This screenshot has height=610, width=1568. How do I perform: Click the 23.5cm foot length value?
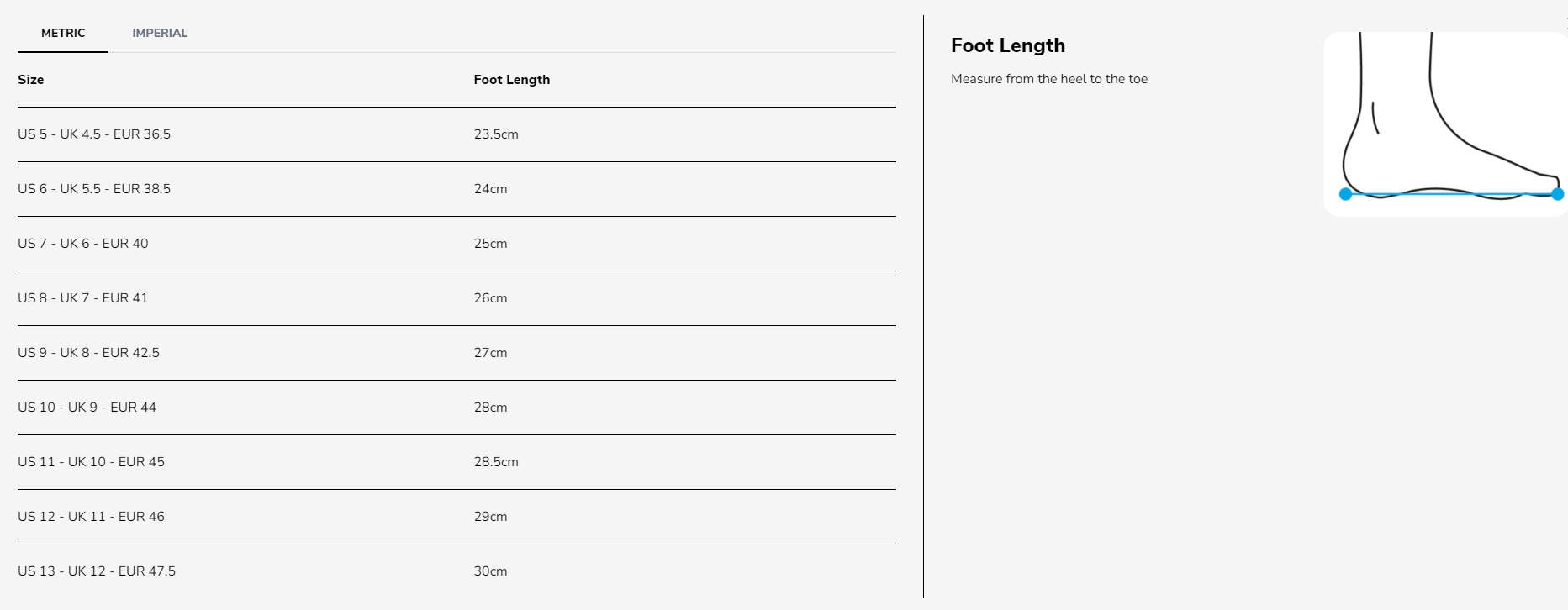click(x=496, y=134)
